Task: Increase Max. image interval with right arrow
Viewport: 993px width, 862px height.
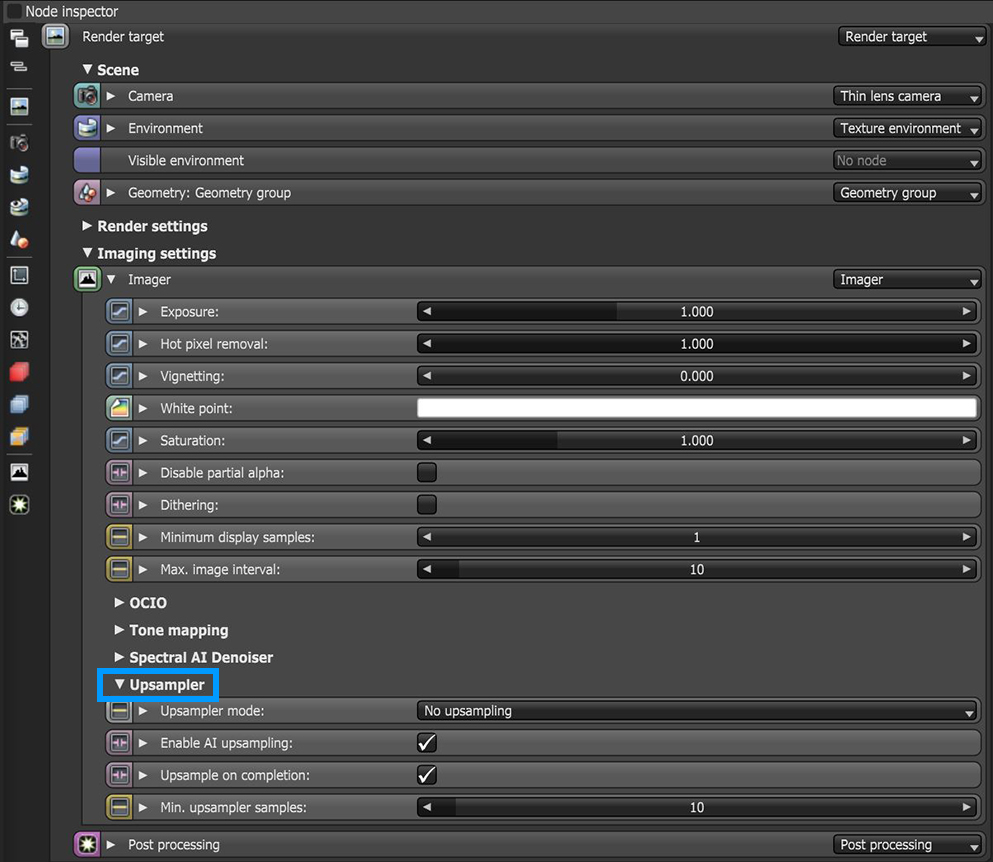Action: (966, 569)
